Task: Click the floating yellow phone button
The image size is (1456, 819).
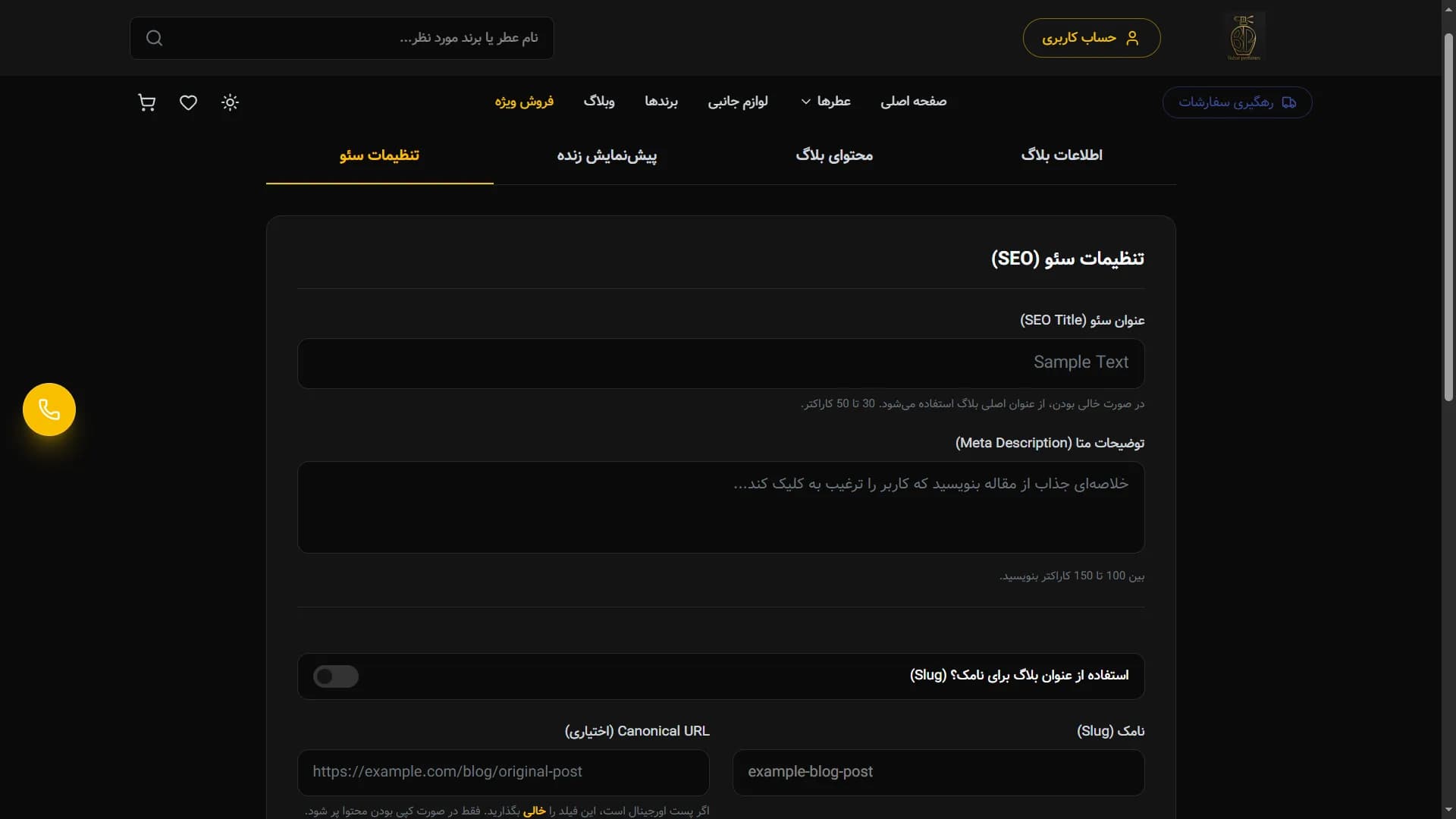Action: coord(49,409)
